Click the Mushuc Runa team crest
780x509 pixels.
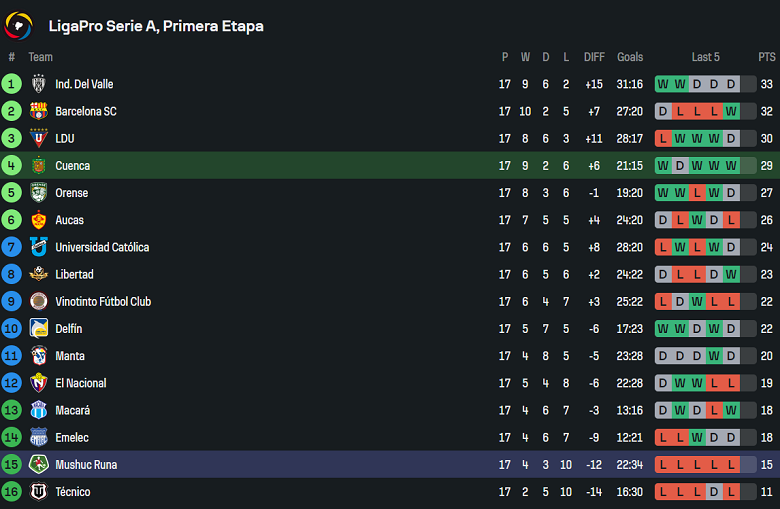tap(39, 464)
